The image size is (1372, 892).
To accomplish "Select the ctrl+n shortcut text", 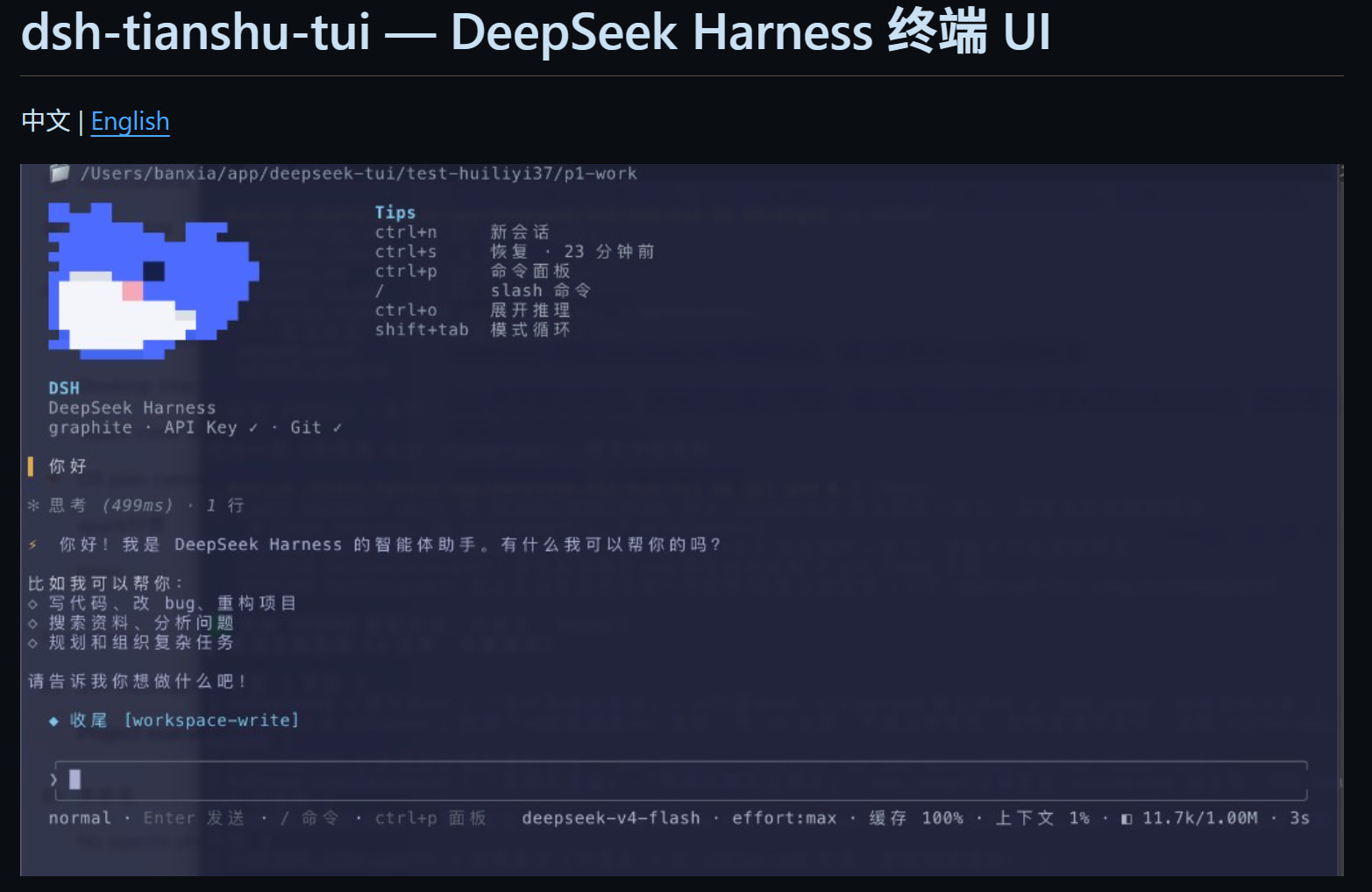I will (x=406, y=232).
